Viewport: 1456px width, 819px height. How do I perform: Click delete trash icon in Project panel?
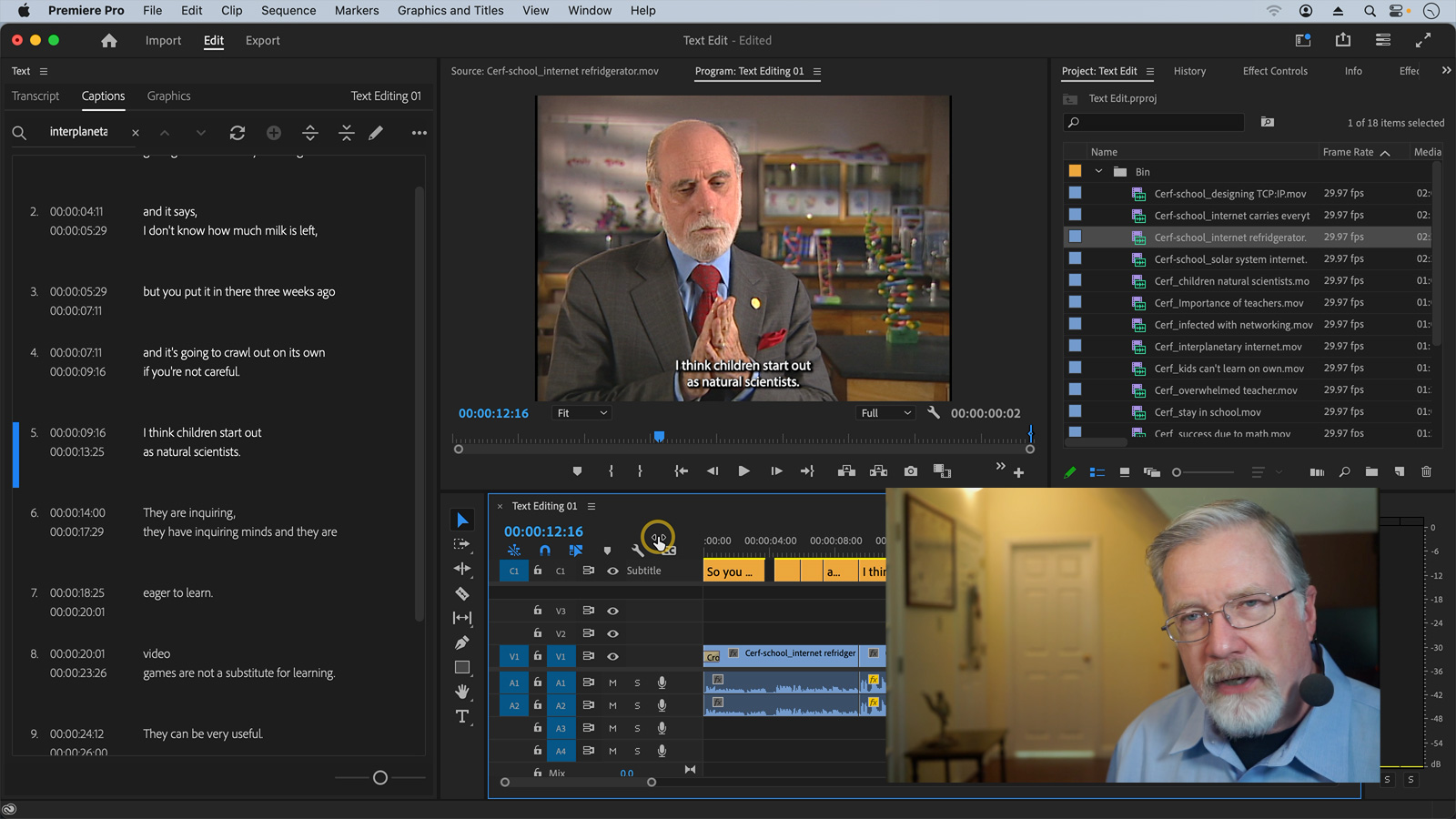(x=1426, y=472)
